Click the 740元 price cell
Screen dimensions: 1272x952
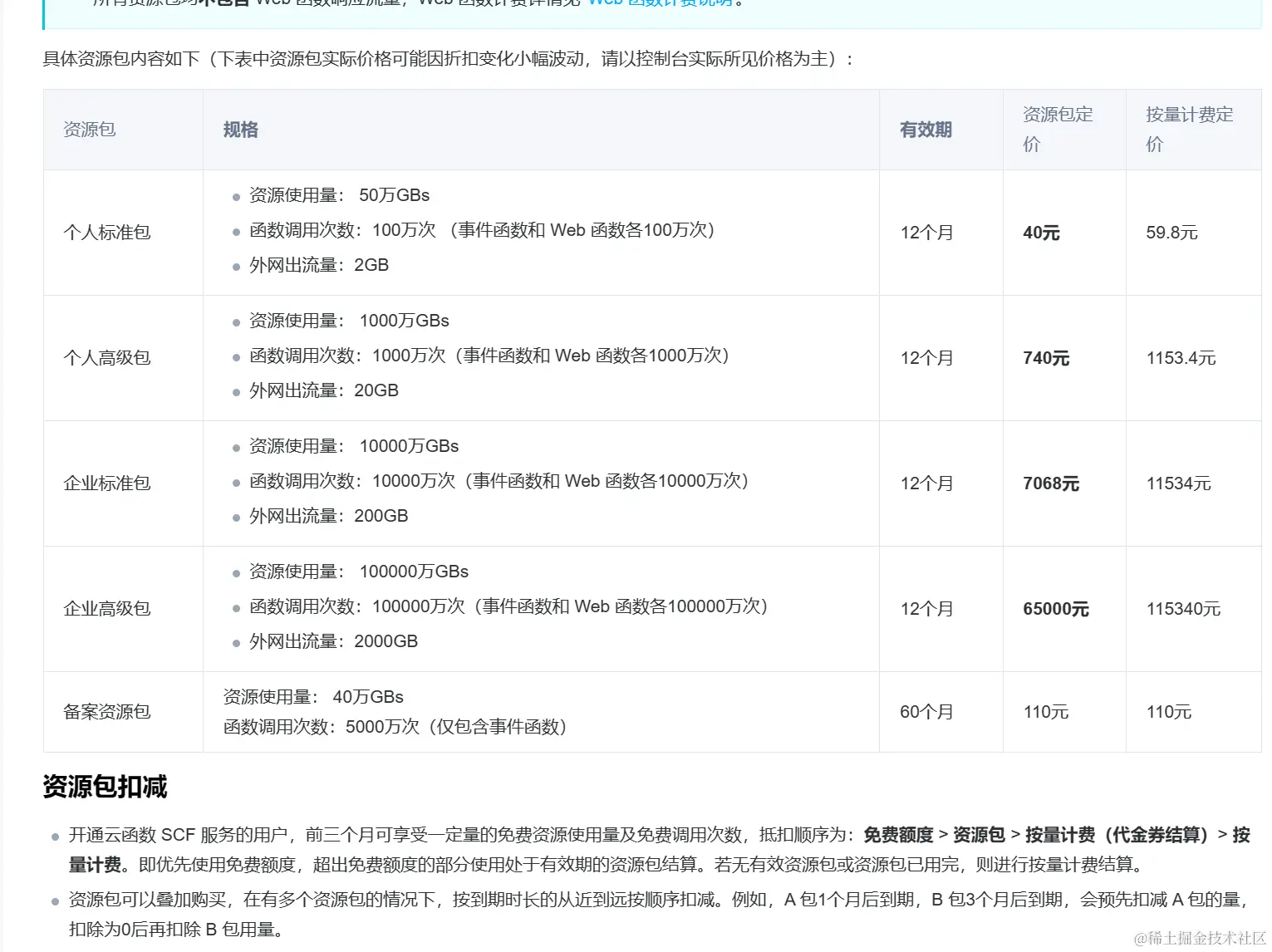[x=1044, y=358]
